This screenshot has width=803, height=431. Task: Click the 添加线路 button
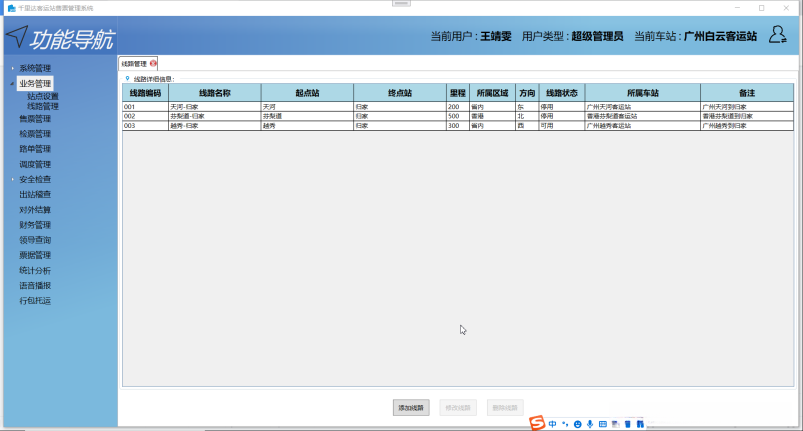(x=411, y=408)
